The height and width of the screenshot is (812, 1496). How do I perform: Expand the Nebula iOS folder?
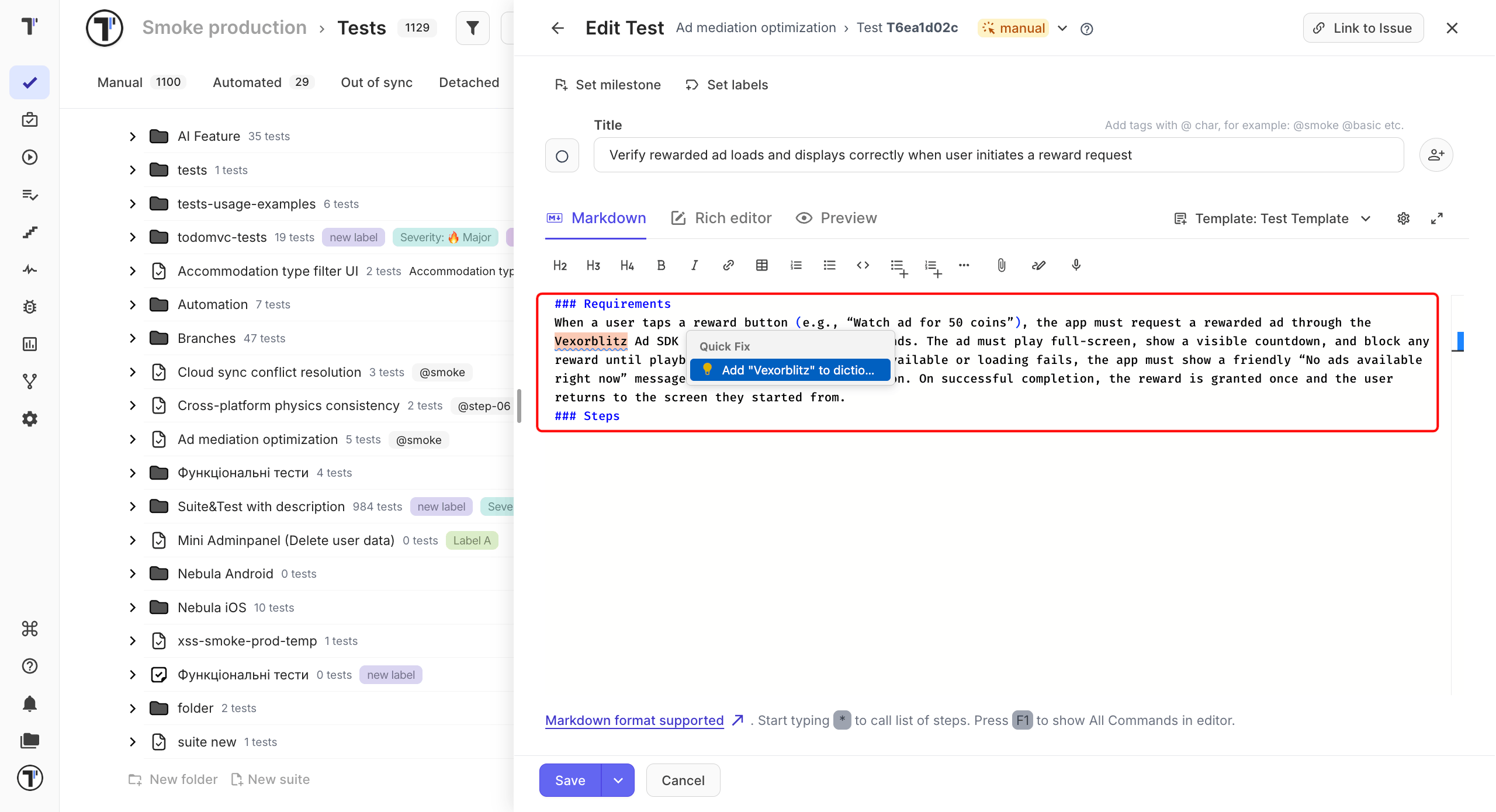133,608
